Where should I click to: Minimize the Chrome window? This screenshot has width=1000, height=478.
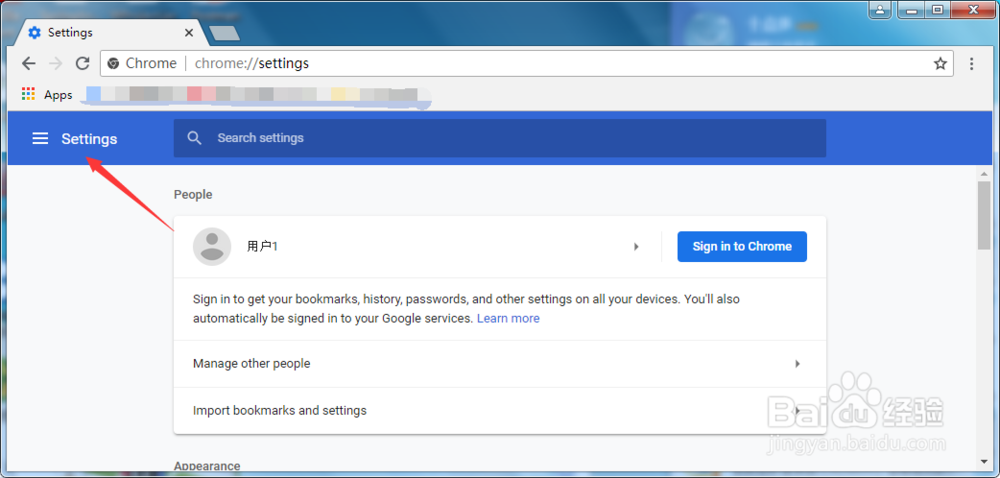[x=911, y=9]
